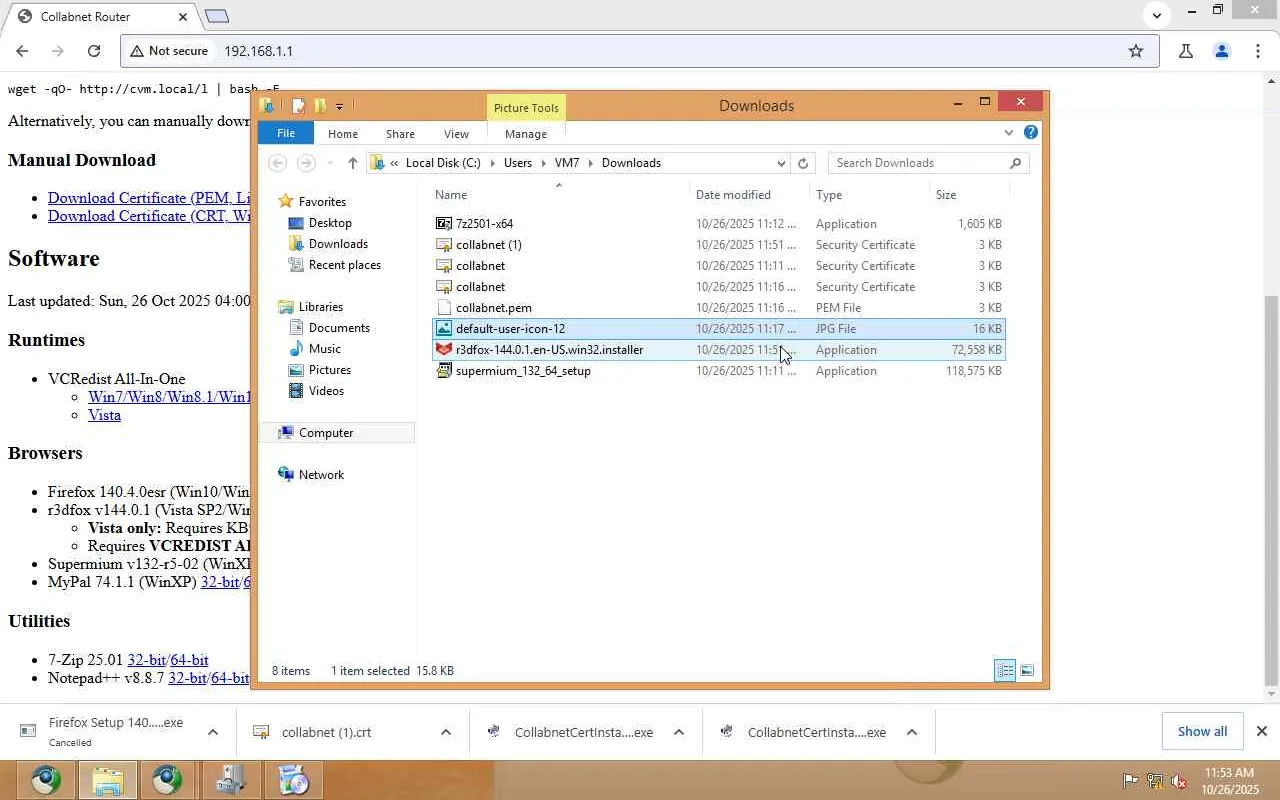
Task: Open Explorer's recent locations dropdown arrow
Action: tap(330, 163)
